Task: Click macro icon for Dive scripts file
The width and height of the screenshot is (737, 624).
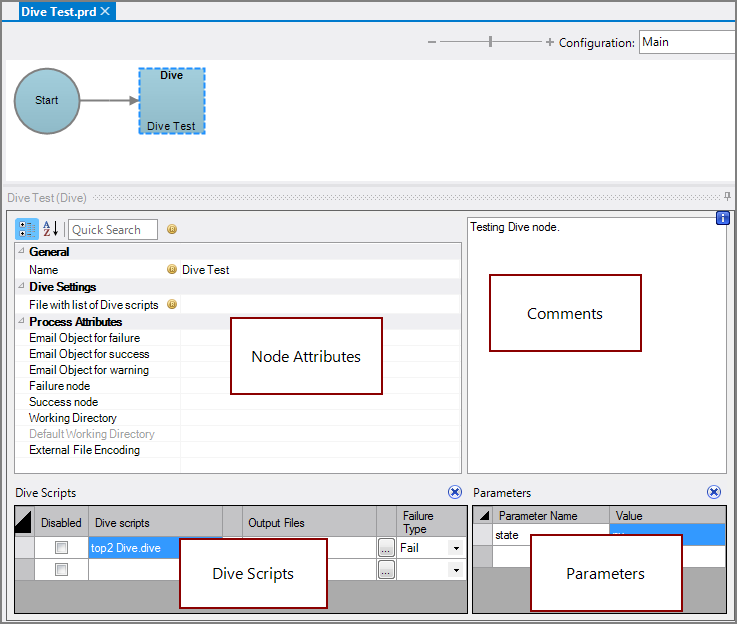Action: tap(172, 304)
